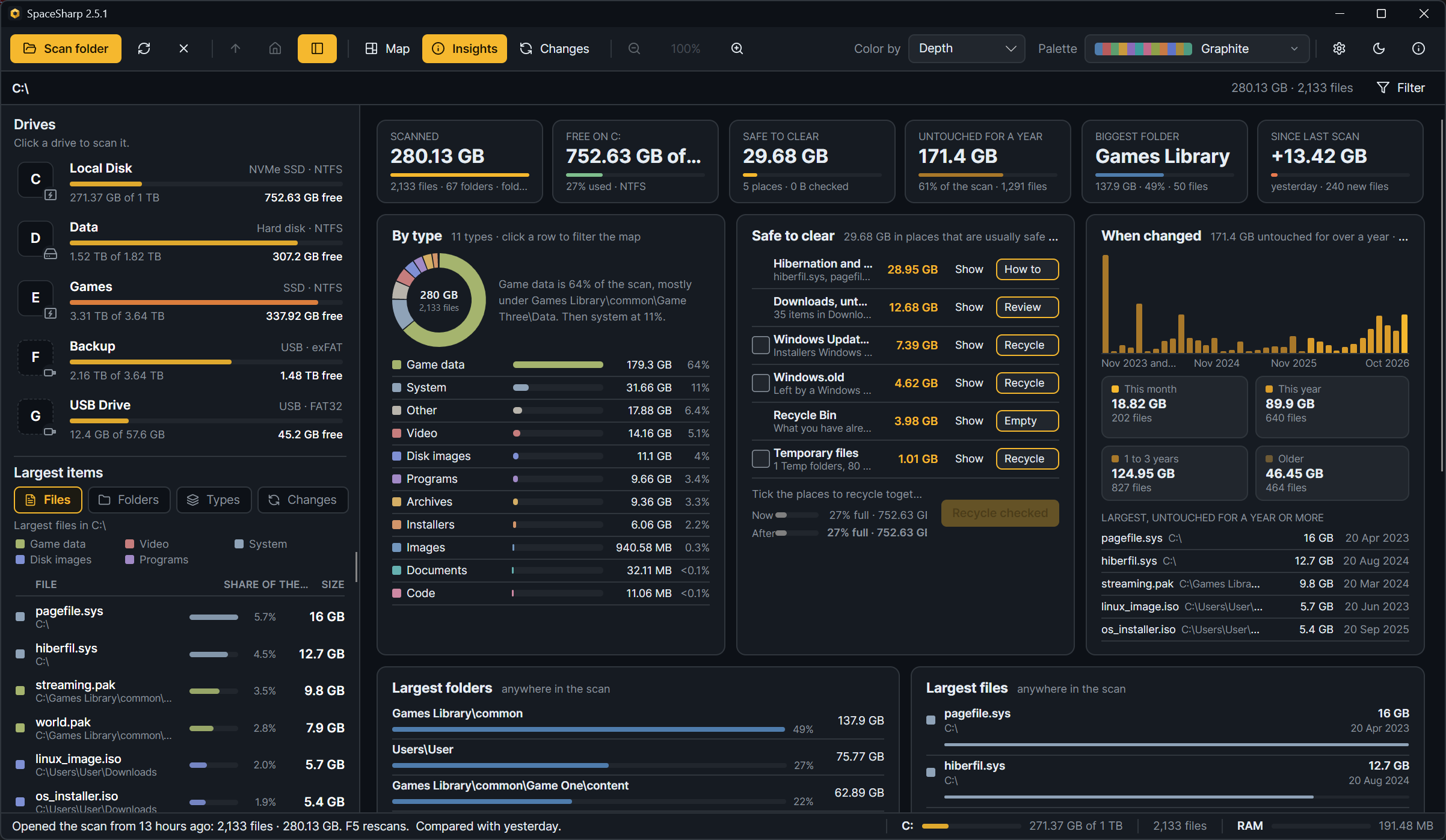The width and height of the screenshot is (1446, 840).
Task: Click streaming.pak in the untouched list
Action: (x=1255, y=584)
